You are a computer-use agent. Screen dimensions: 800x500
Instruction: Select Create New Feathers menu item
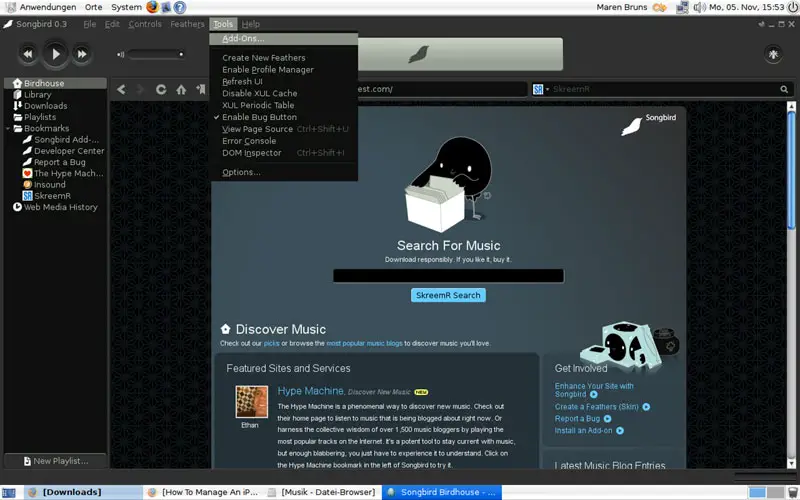283,58
